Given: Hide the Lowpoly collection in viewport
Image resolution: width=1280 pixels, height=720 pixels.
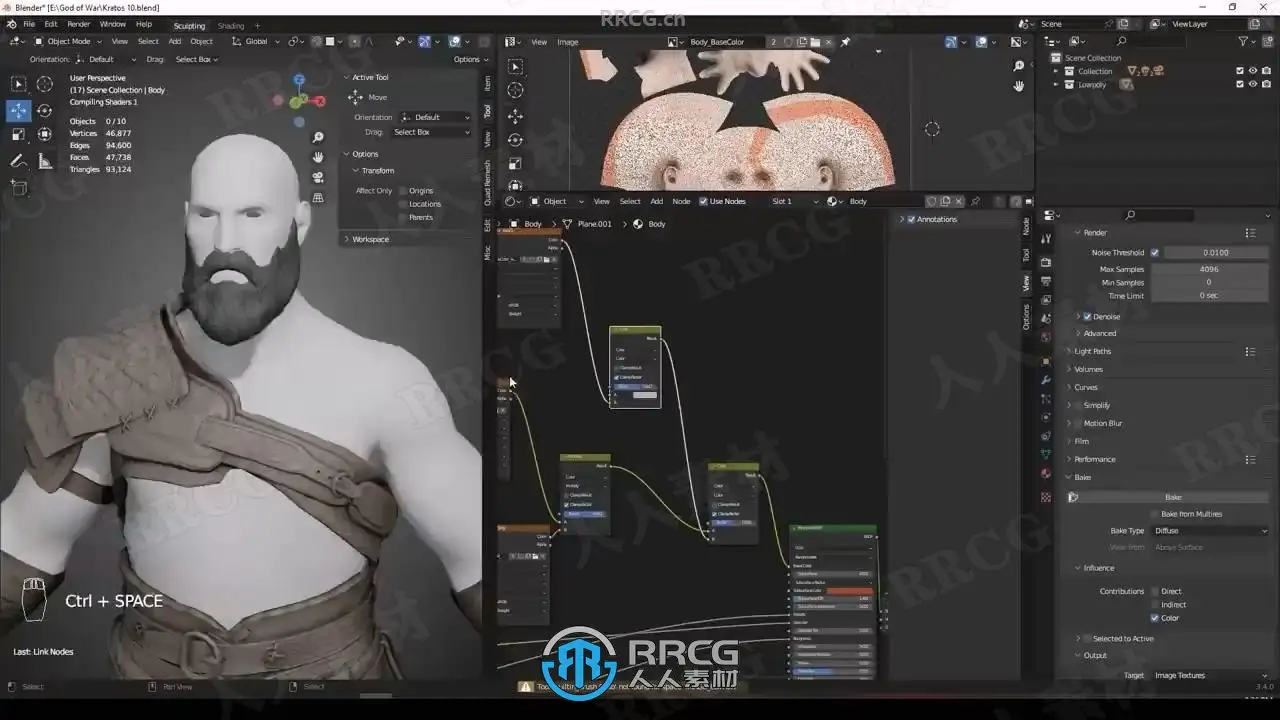Looking at the screenshot, I should (x=1253, y=84).
